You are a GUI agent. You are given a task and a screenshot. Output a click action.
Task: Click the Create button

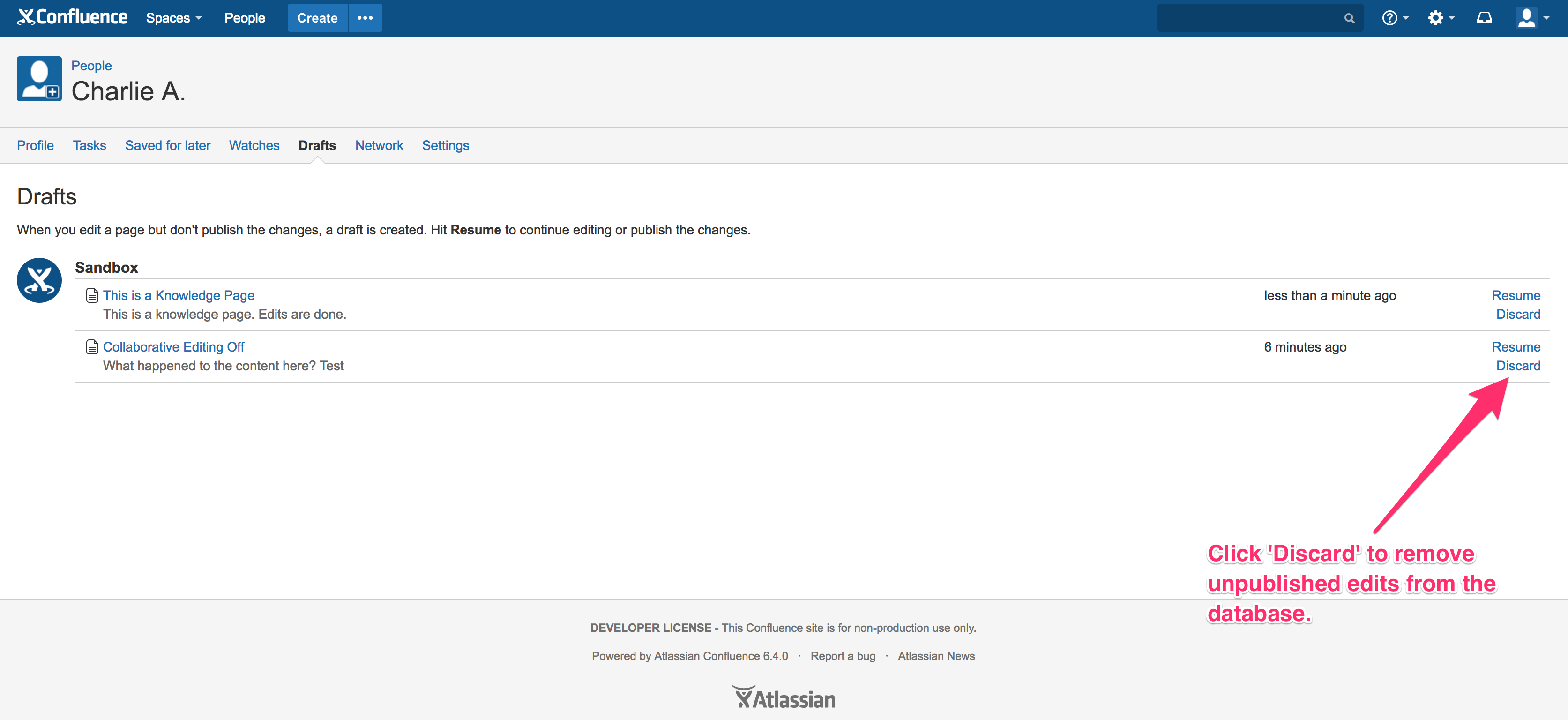pos(316,18)
